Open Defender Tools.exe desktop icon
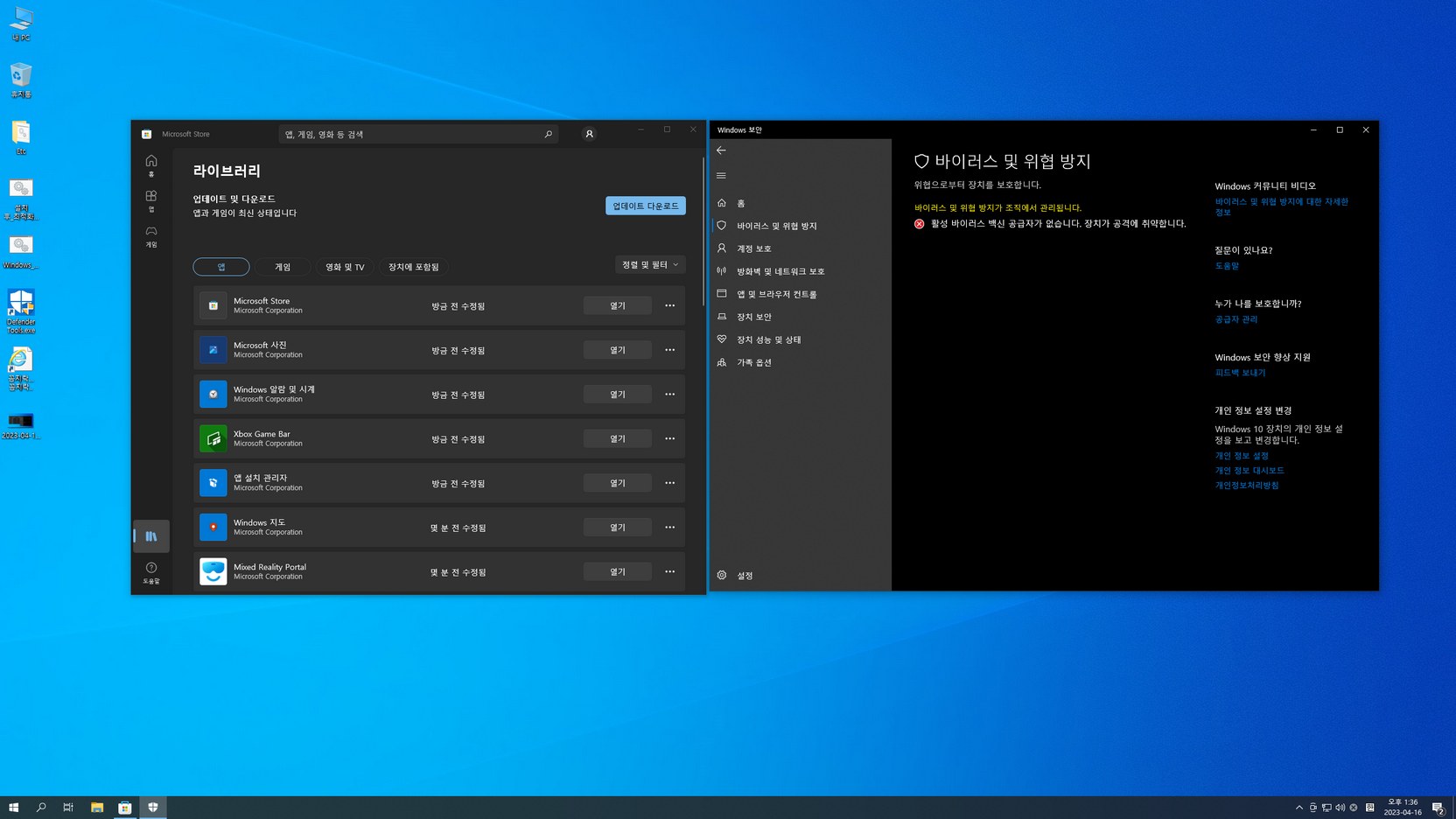 coord(21,311)
